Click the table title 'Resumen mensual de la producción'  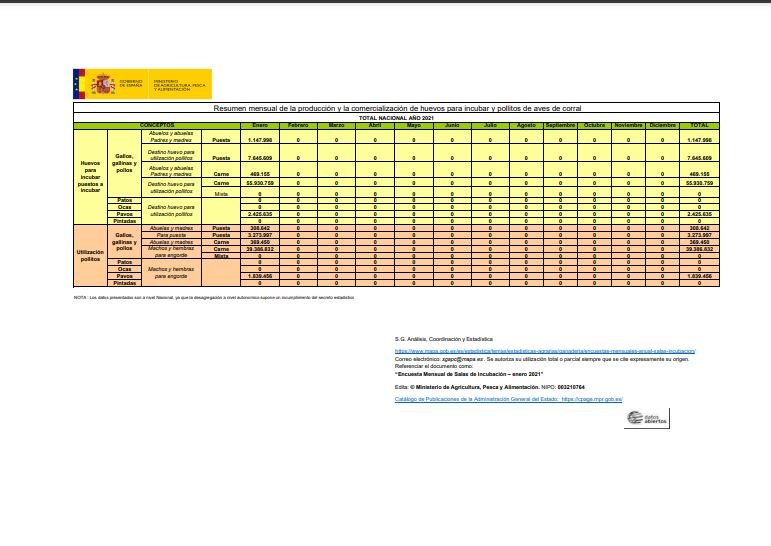(398, 108)
